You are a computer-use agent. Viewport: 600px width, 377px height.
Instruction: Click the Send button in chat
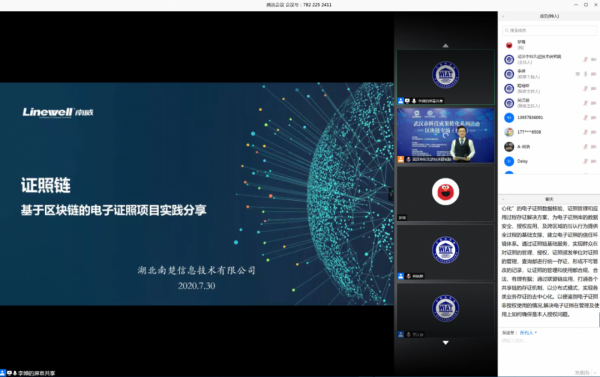point(582,372)
